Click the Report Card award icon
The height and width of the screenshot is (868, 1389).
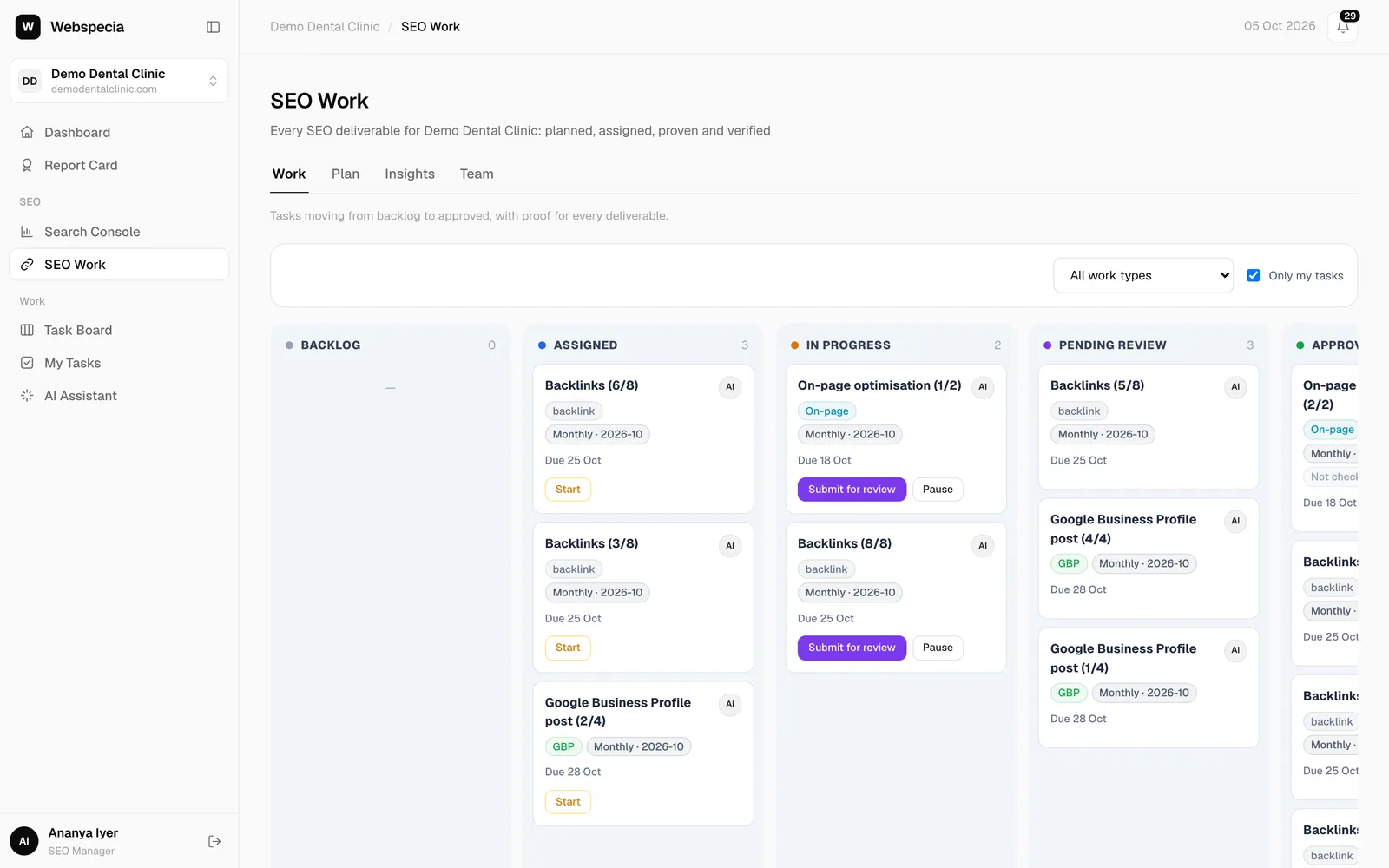27,166
